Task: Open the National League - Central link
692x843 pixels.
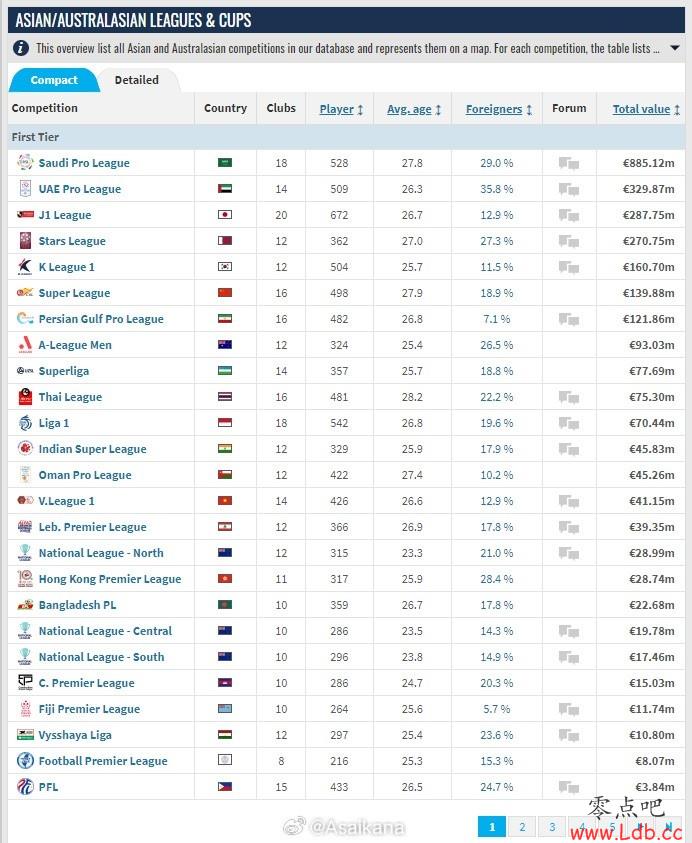Action: (105, 631)
